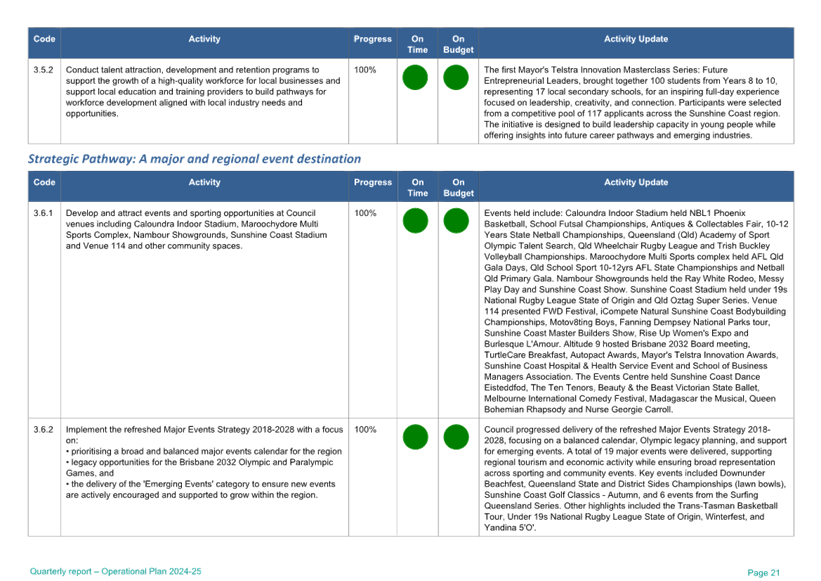Viewport: 821px width, 581px height.
Task: Click activity update text listing events held at venues
Action: (637, 310)
